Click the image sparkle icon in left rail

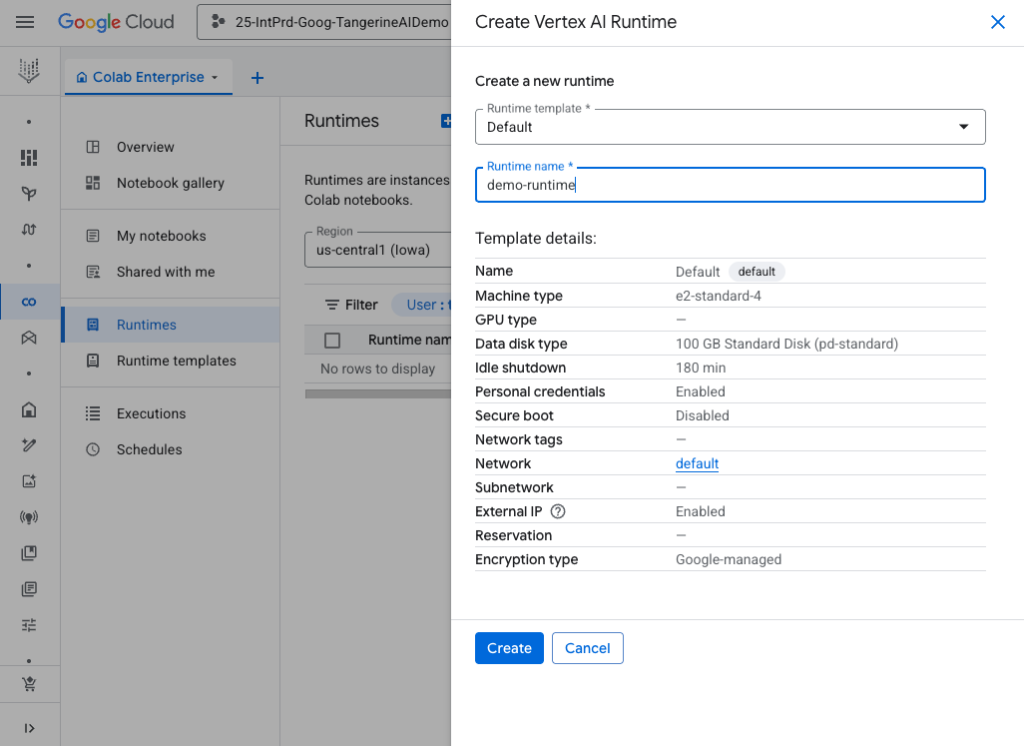(x=29, y=481)
